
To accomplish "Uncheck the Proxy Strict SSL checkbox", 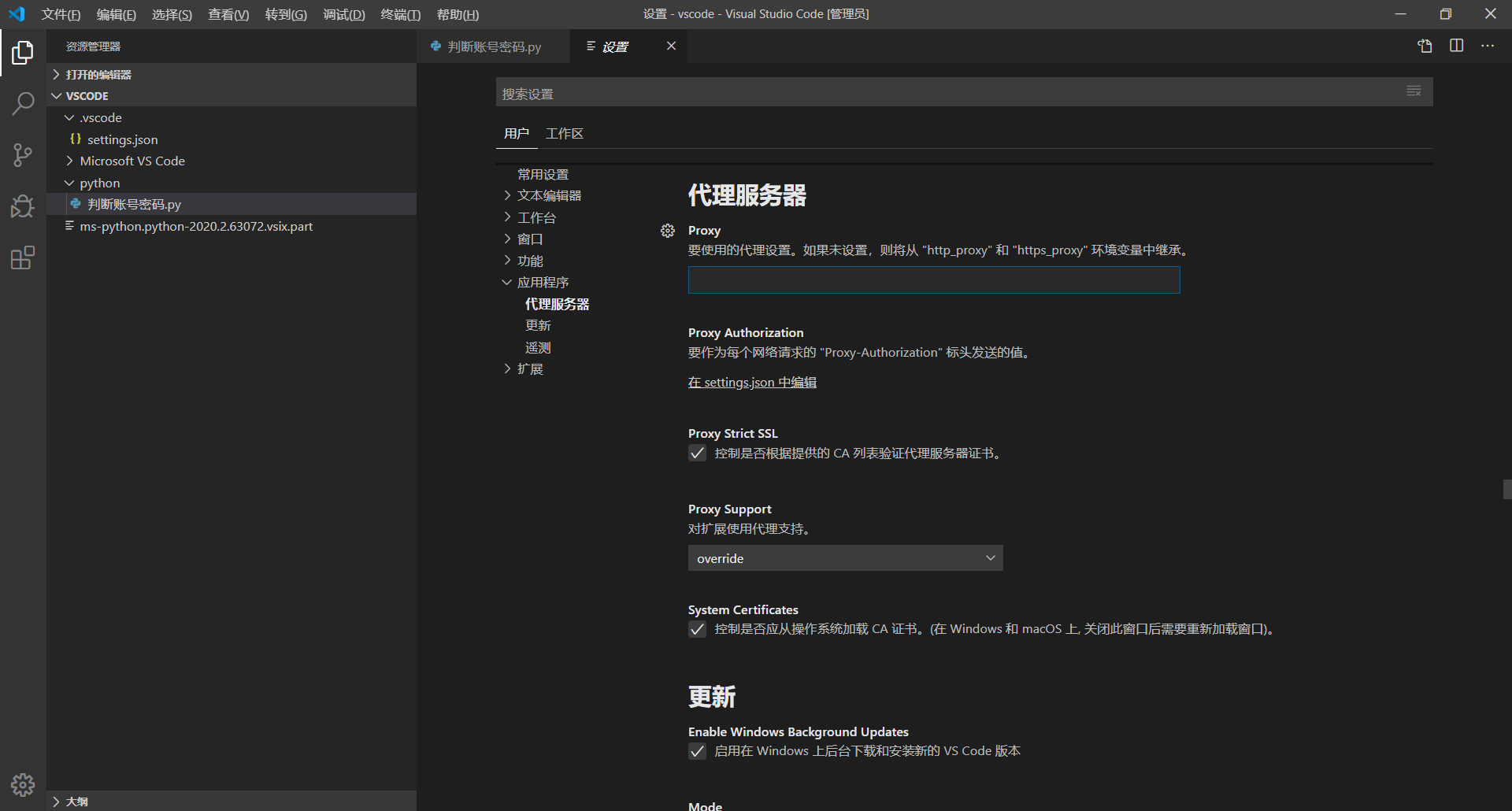I will pyautogui.click(x=697, y=453).
